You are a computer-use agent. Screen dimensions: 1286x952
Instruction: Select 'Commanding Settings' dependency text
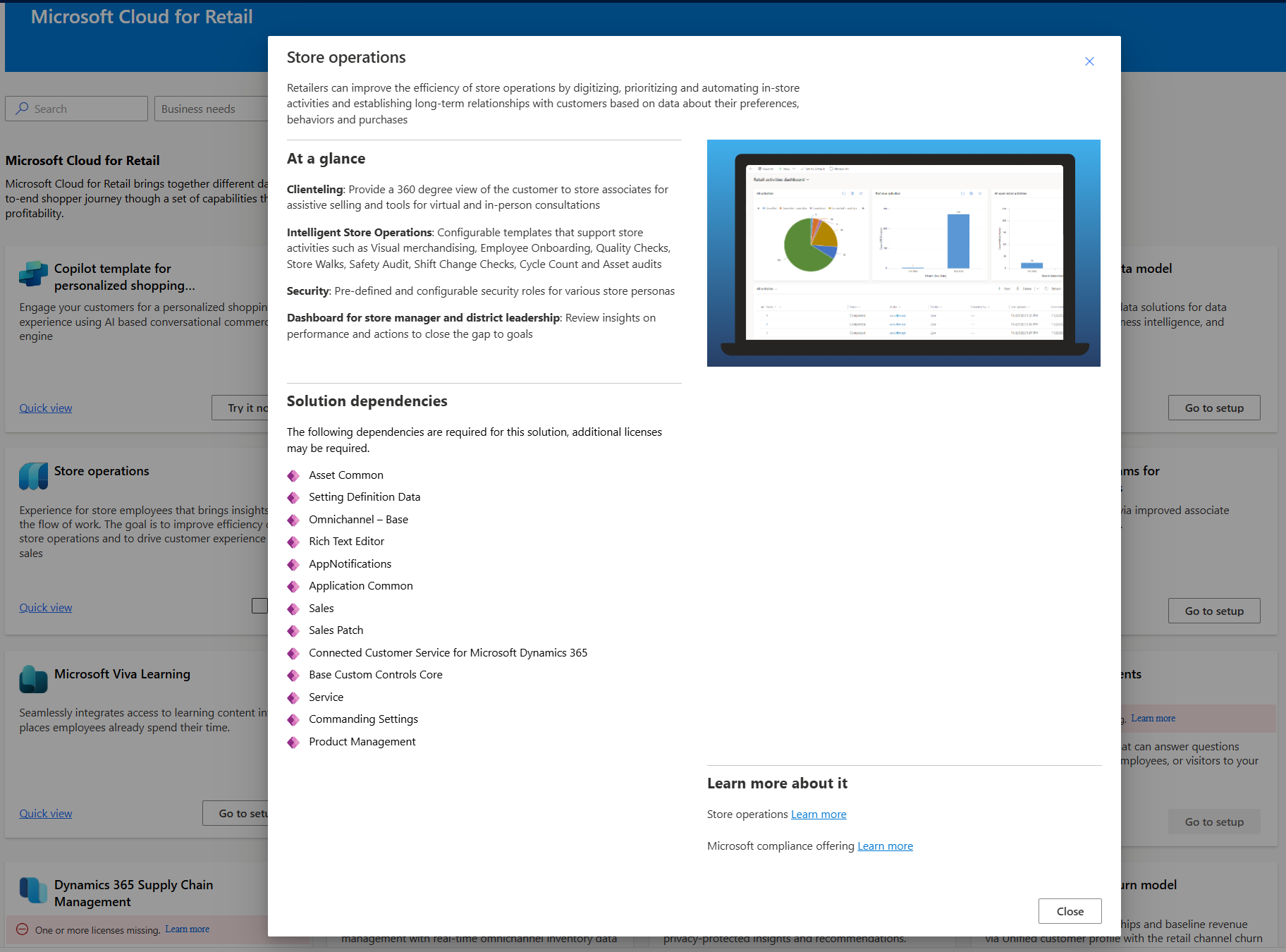click(363, 719)
